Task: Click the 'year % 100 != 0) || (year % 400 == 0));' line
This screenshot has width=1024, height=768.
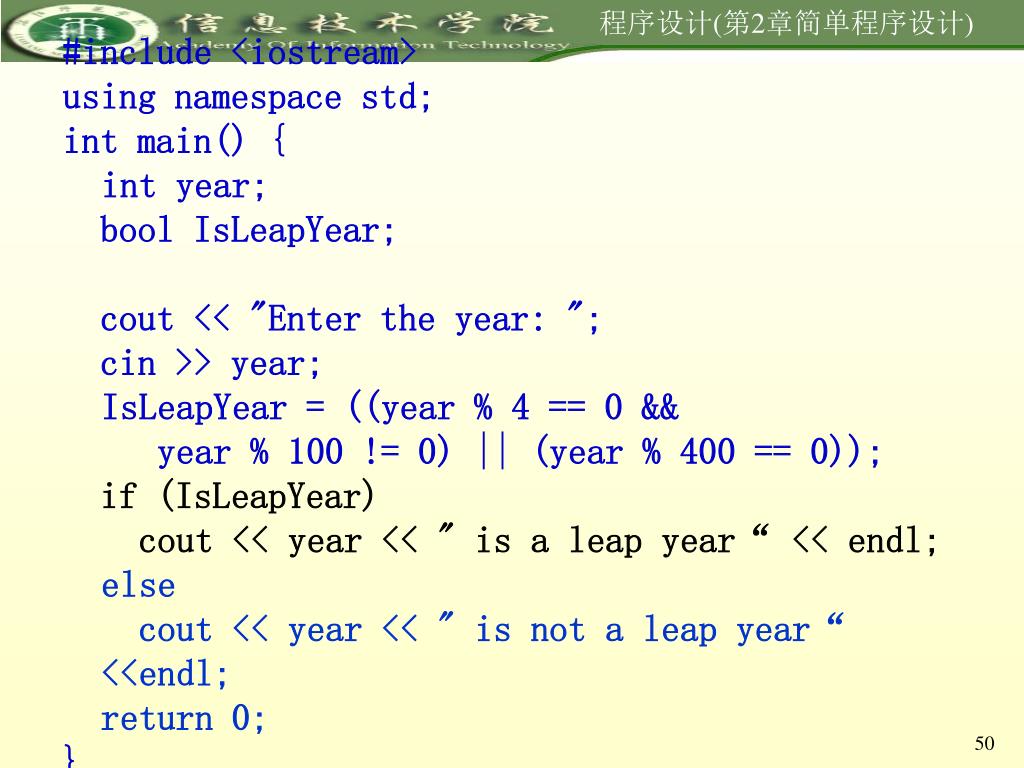Action: tap(519, 452)
